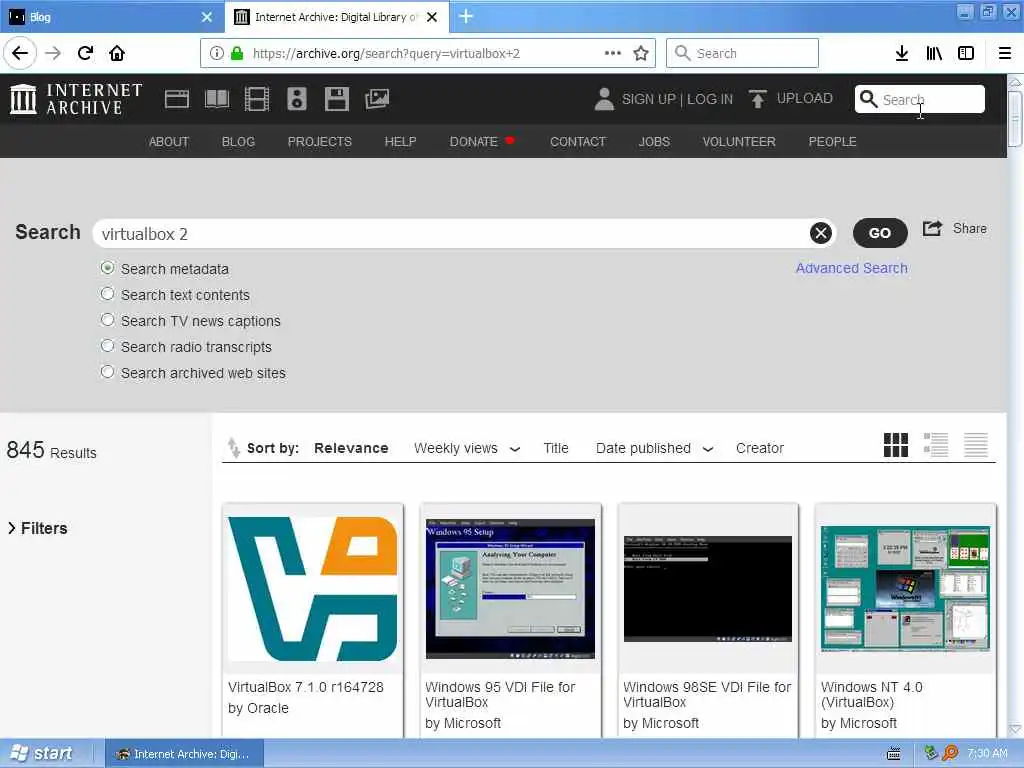Click the user avatar icon beside Sign Up

coord(604,99)
